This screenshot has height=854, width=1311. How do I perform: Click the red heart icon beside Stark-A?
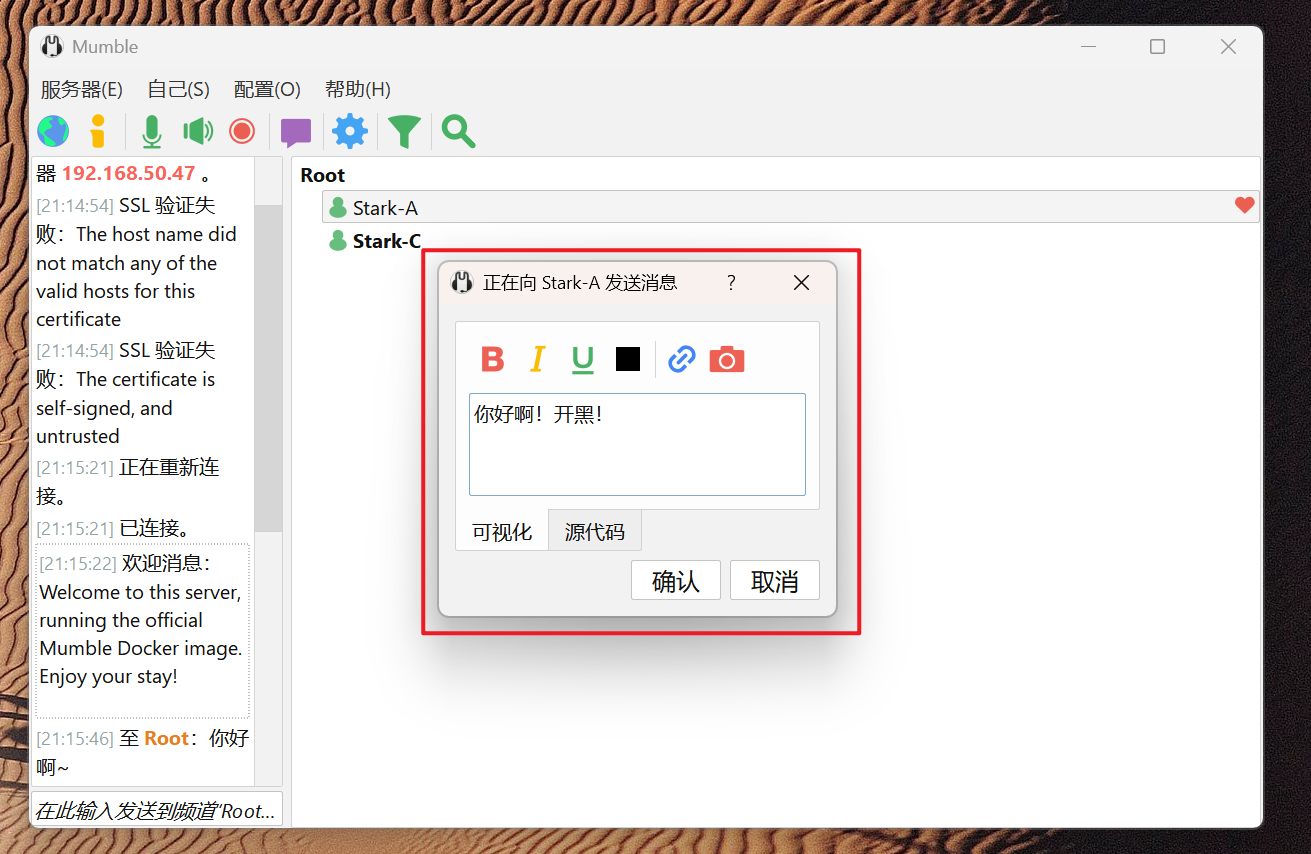[1244, 206]
